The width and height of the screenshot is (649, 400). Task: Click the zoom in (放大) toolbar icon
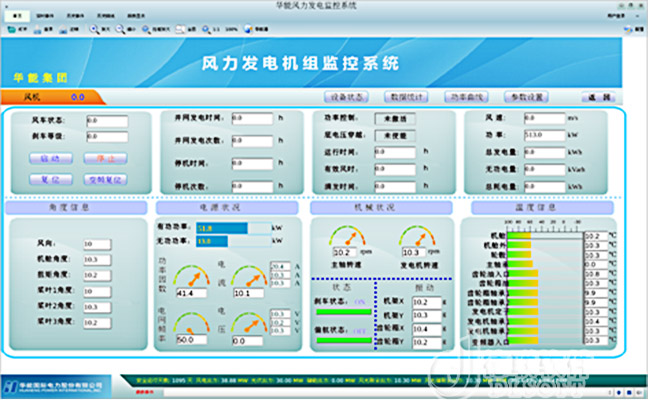point(99,31)
